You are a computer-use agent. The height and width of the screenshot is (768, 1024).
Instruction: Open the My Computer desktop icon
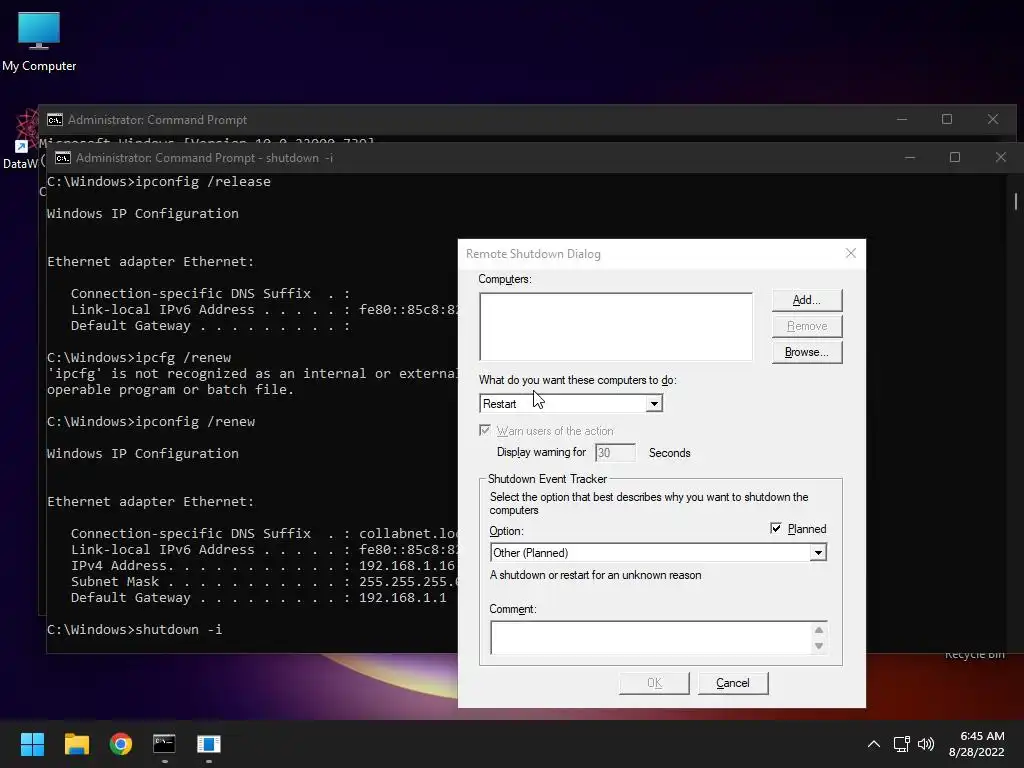pos(39,42)
